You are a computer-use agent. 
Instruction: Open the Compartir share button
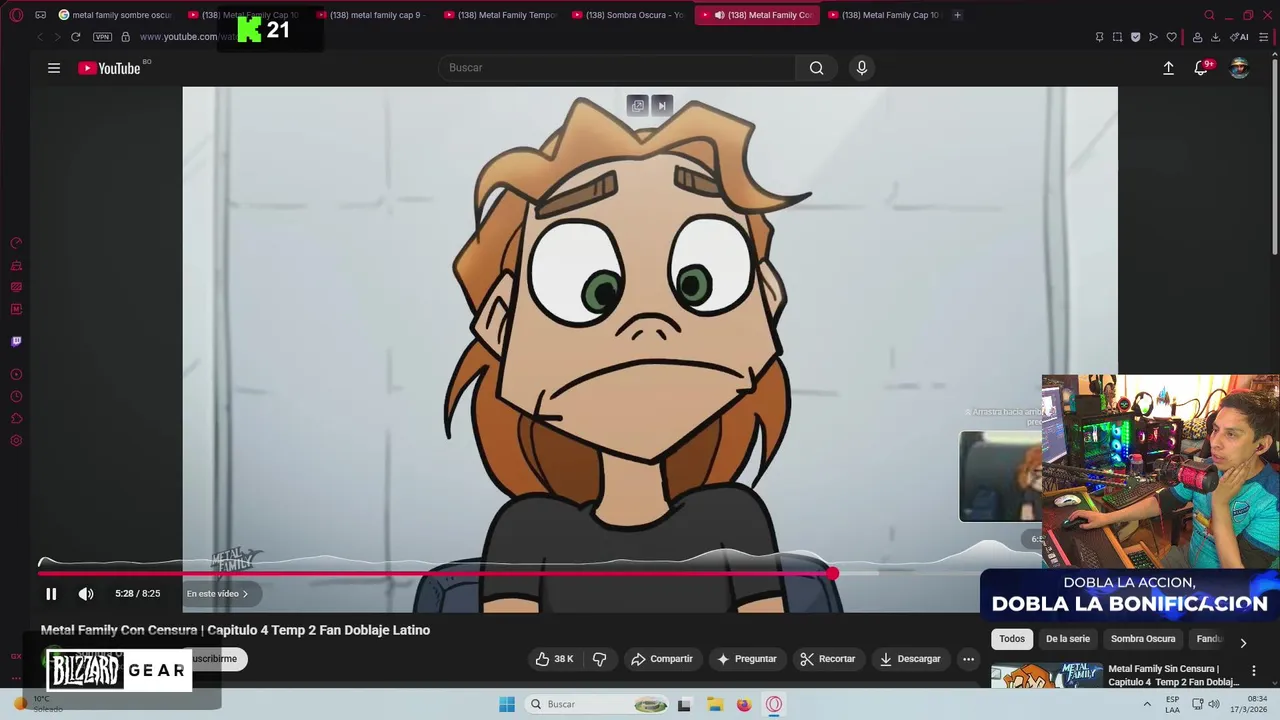(x=662, y=659)
